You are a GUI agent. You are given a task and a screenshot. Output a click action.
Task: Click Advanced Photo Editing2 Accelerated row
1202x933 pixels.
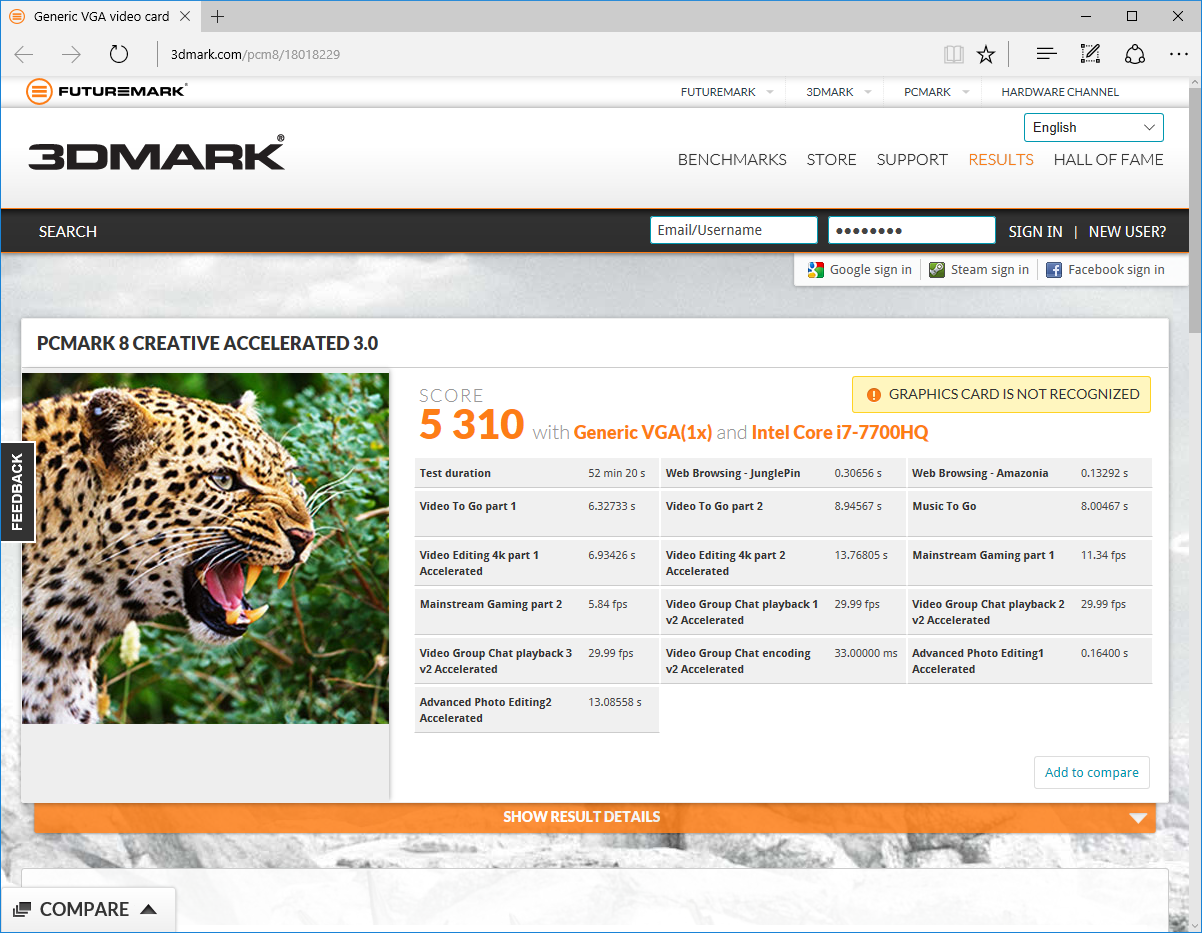[x=537, y=710]
